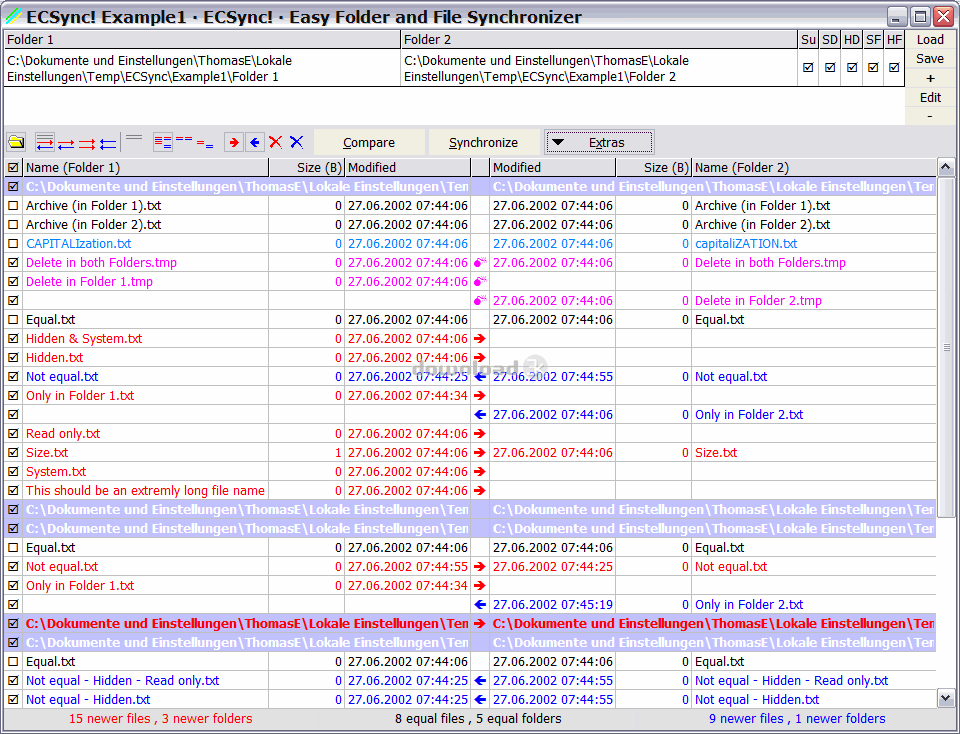
Task: Click the Folder 1 path cell ending in \Folder 1
Action: [x=202, y=69]
